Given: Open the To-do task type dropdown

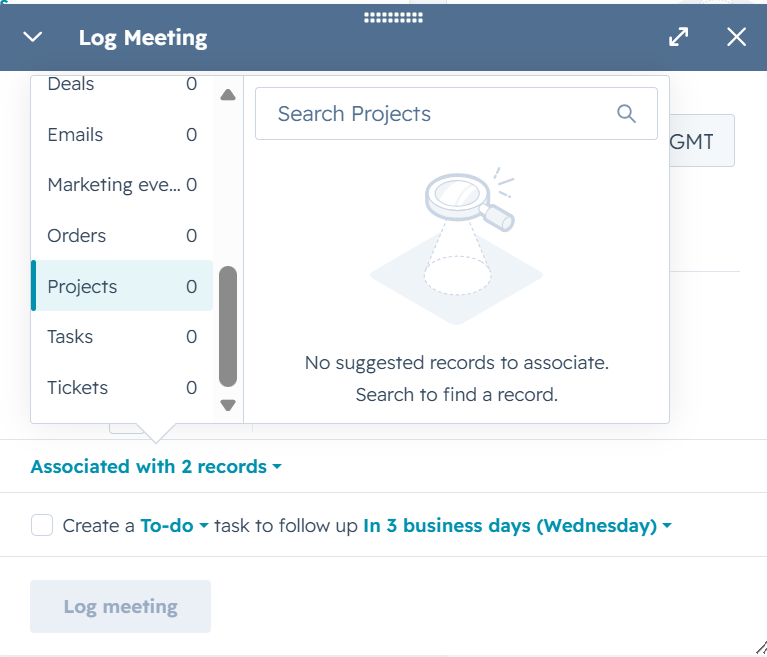Looking at the screenshot, I should click(x=174, y=525).
